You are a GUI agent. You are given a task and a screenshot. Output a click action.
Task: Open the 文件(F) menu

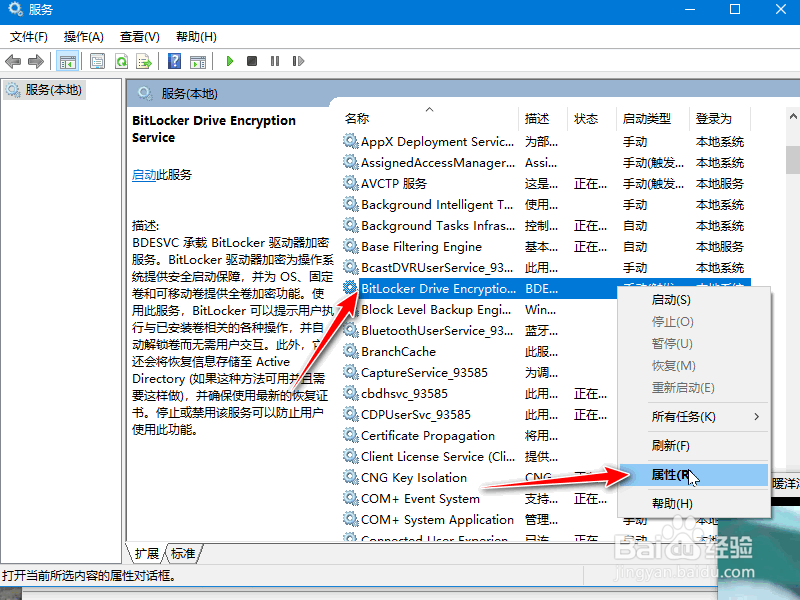29,37
